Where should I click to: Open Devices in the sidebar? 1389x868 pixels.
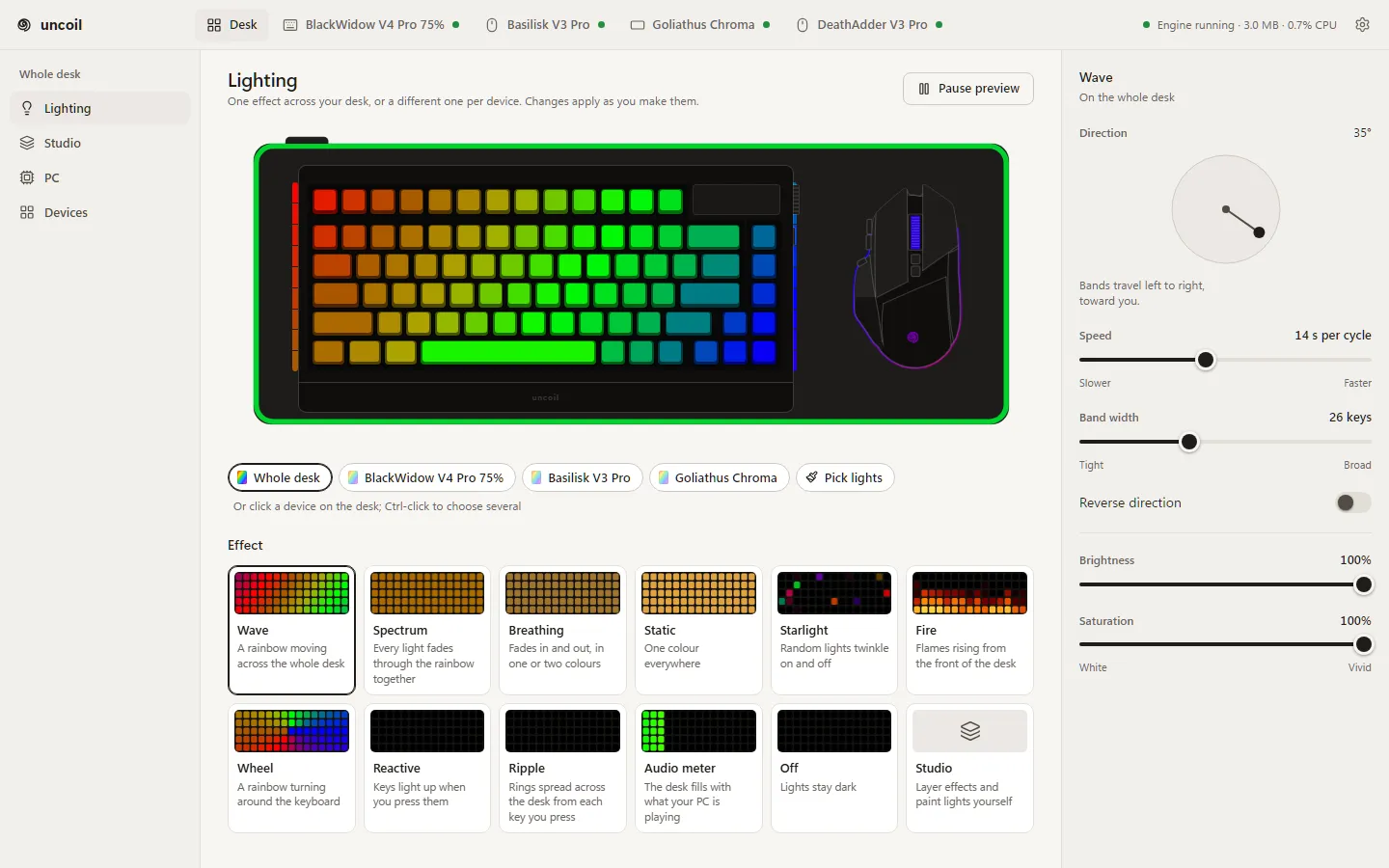100,212
